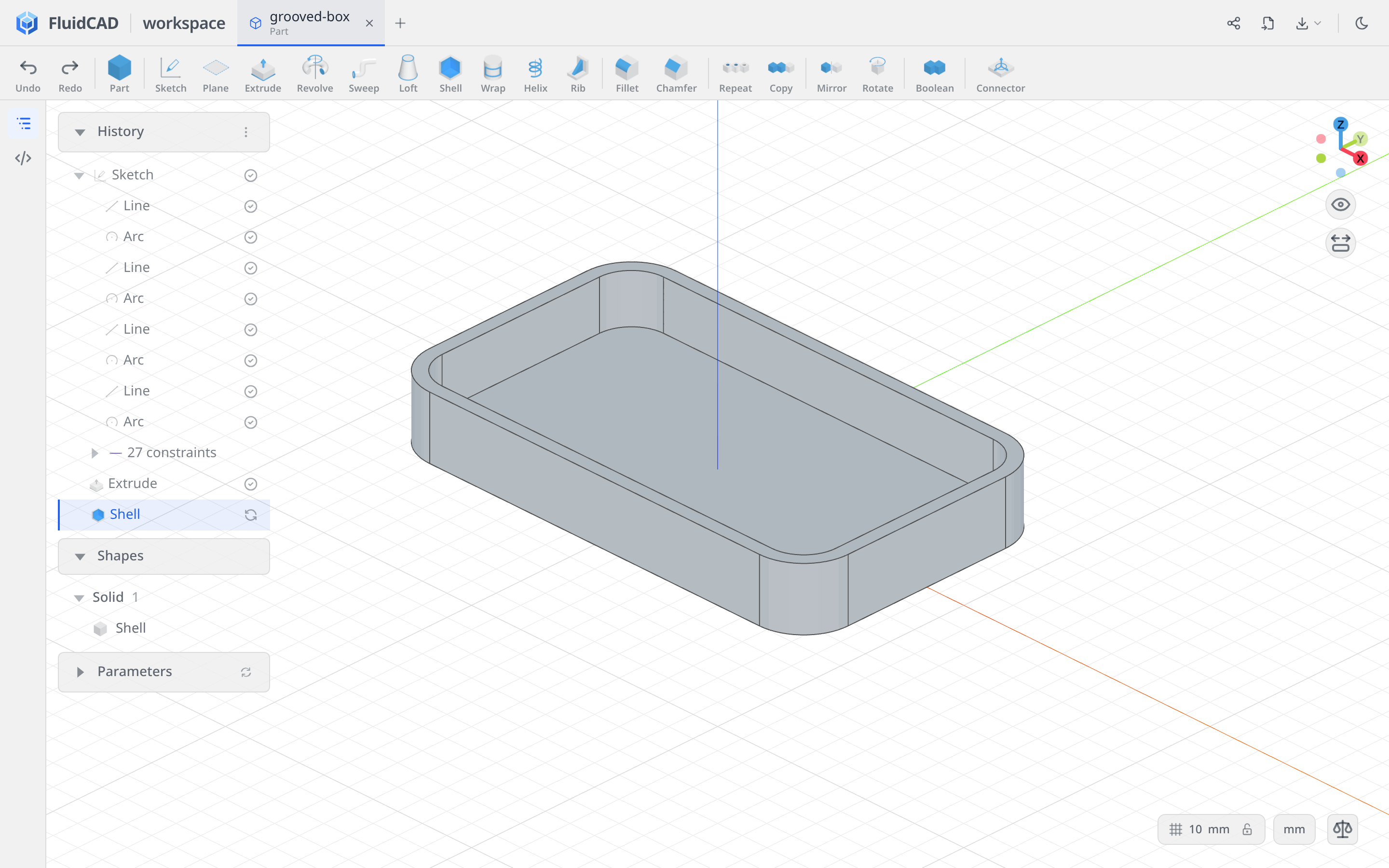
Task: Select the Mirror tool
Action: [831, 74]
